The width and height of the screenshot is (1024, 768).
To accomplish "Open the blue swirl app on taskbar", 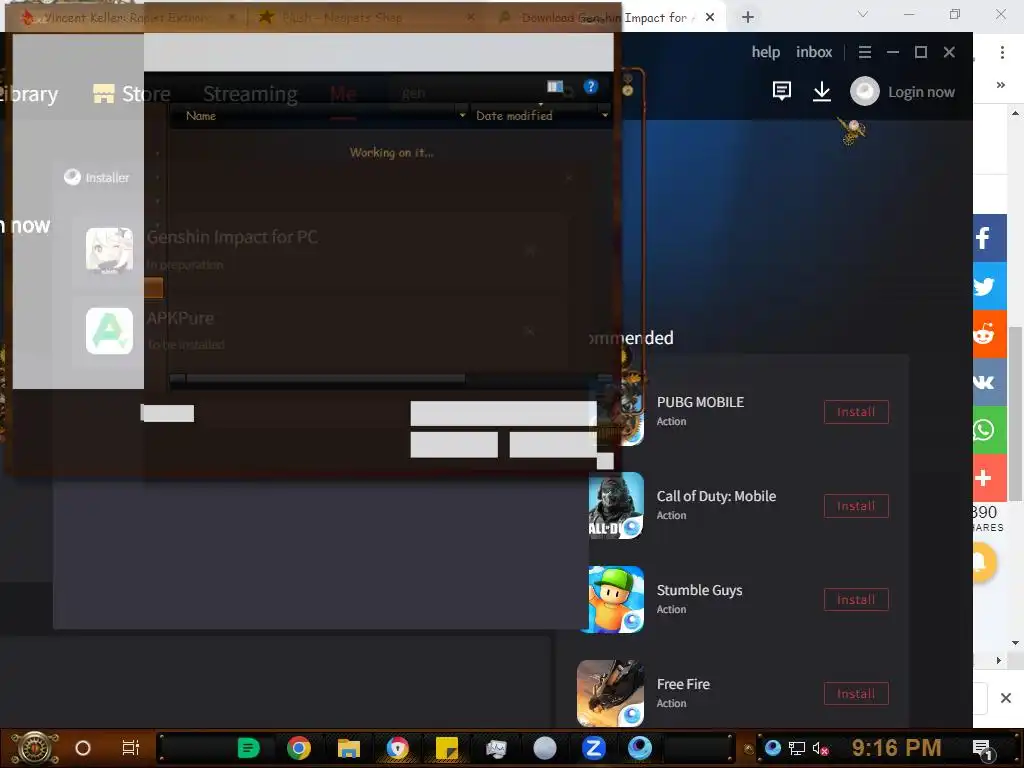I will [x=640, y=748].
